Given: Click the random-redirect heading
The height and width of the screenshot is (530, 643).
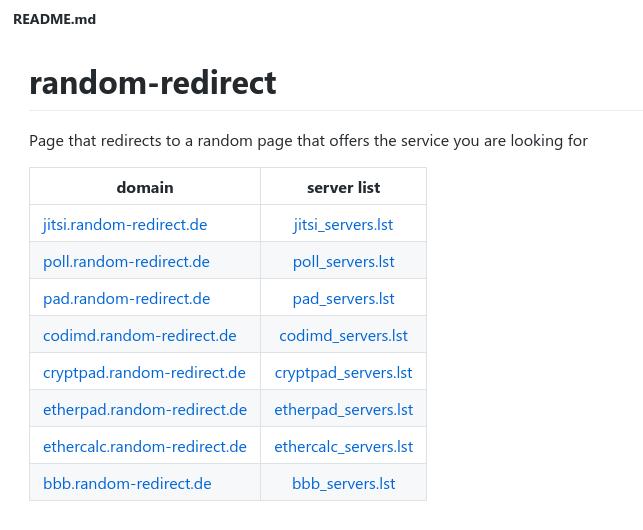Looking at the screenshot, I should 153,83.
